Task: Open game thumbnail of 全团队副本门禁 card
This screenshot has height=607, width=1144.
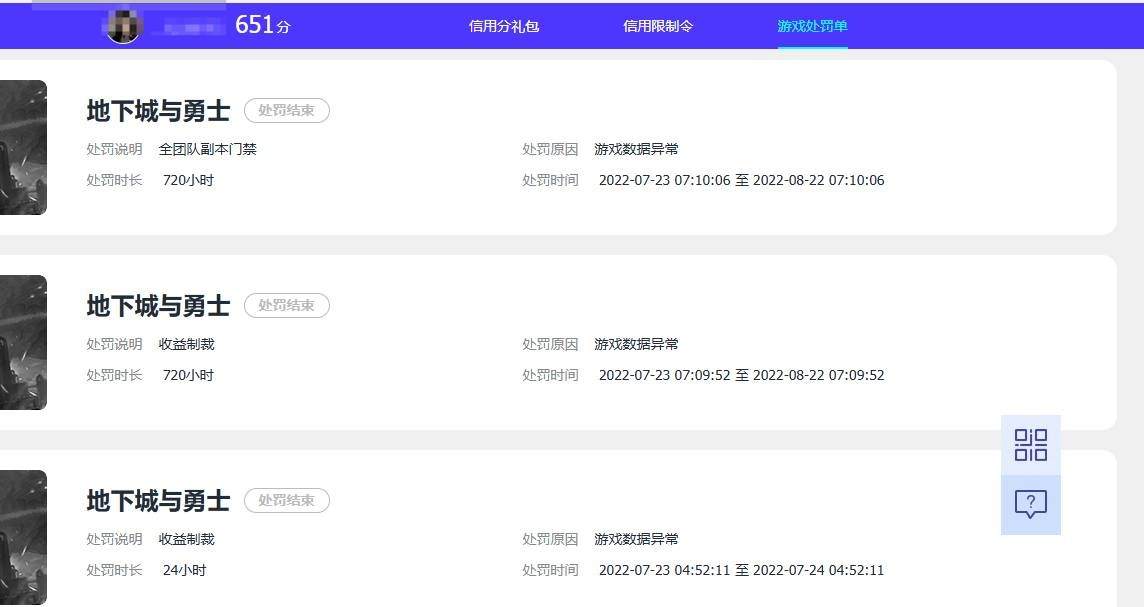Action: pos(23,147)
